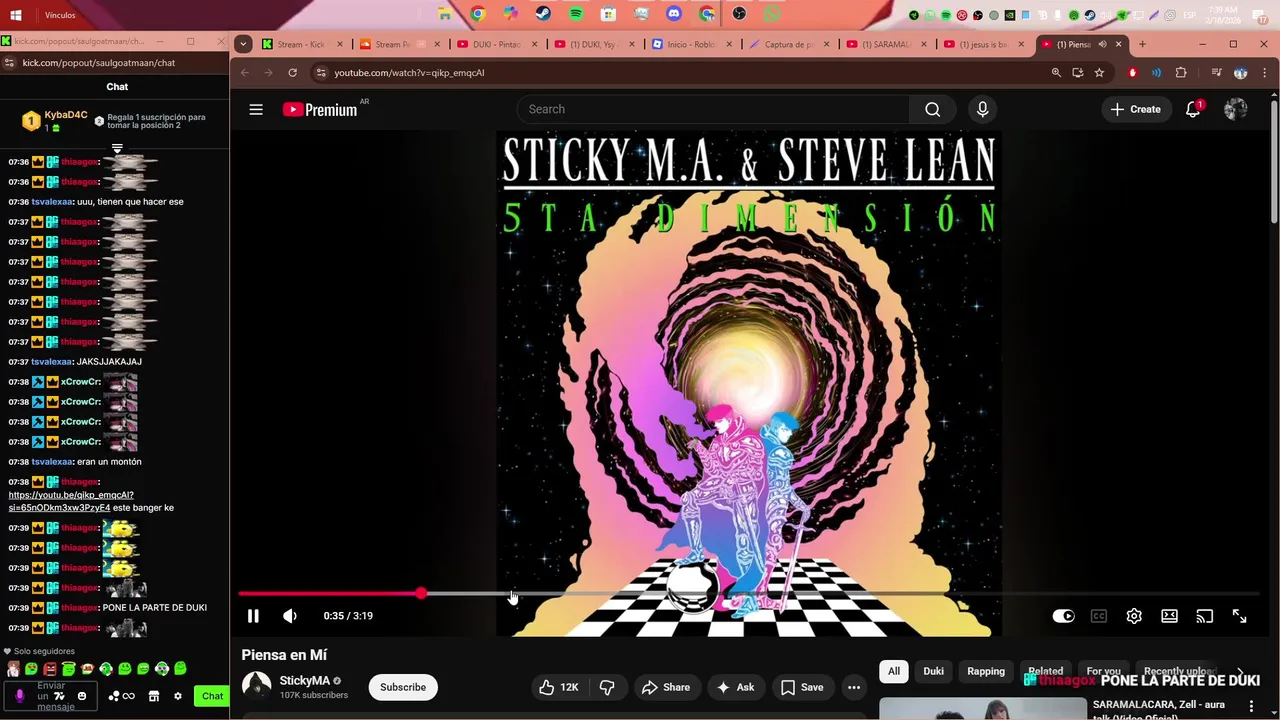Screen dimensions: 1280x720
Task: Switch to the DUKI - Pintao tab
Action: tap(496, 44)
